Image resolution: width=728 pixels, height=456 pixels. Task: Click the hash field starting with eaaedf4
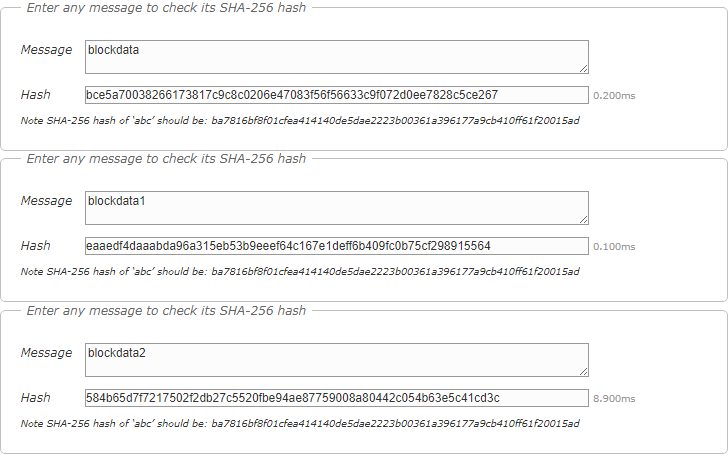336,246
